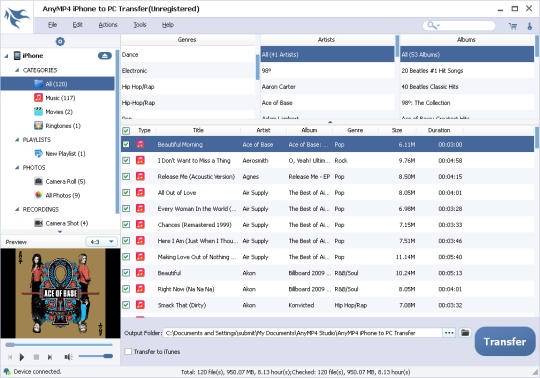Open the settings gear above the device tree

coord(60,41)
